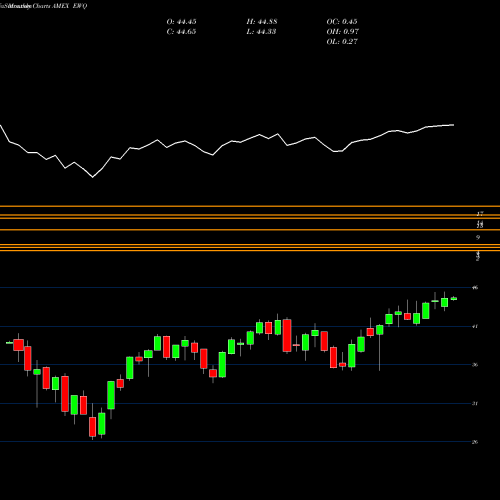
Task: Click the 31 price axis label
Action: 475,403
